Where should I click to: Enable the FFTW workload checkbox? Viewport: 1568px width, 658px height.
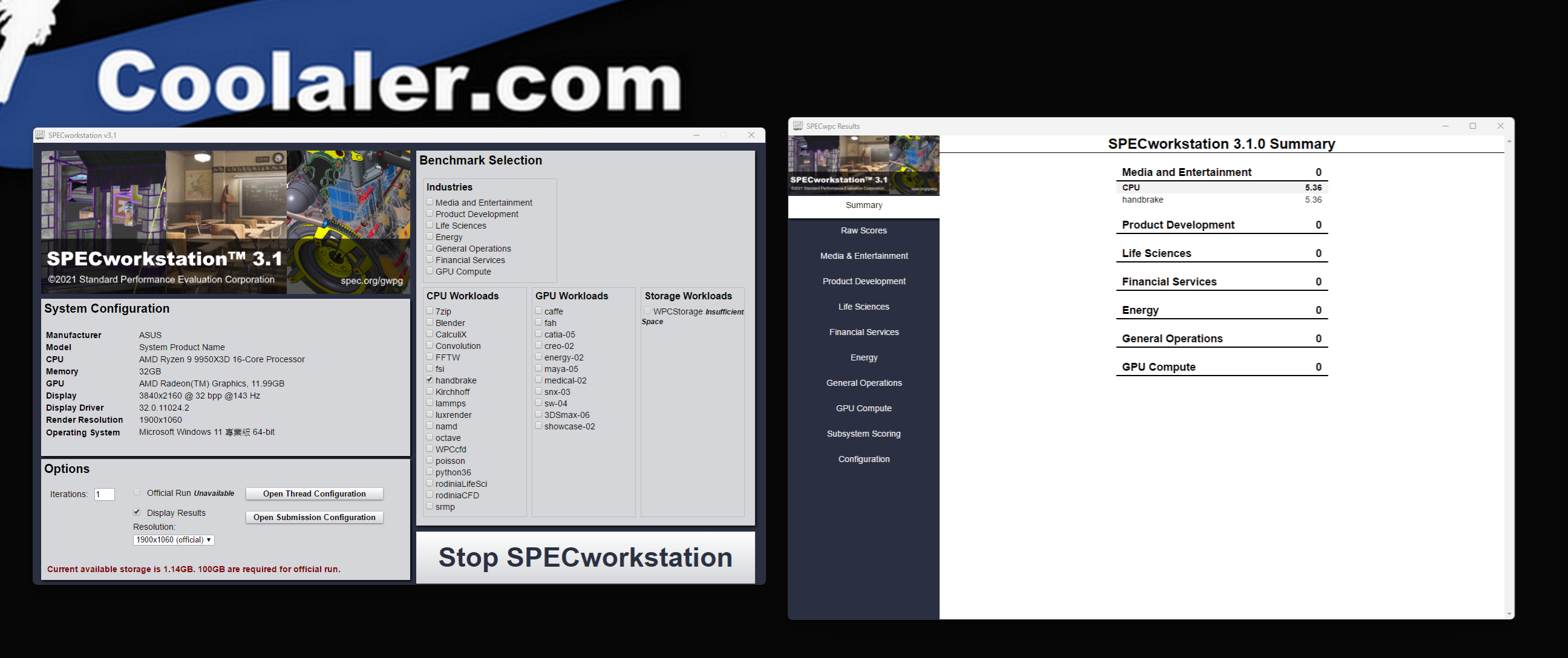tap(430, 357)
